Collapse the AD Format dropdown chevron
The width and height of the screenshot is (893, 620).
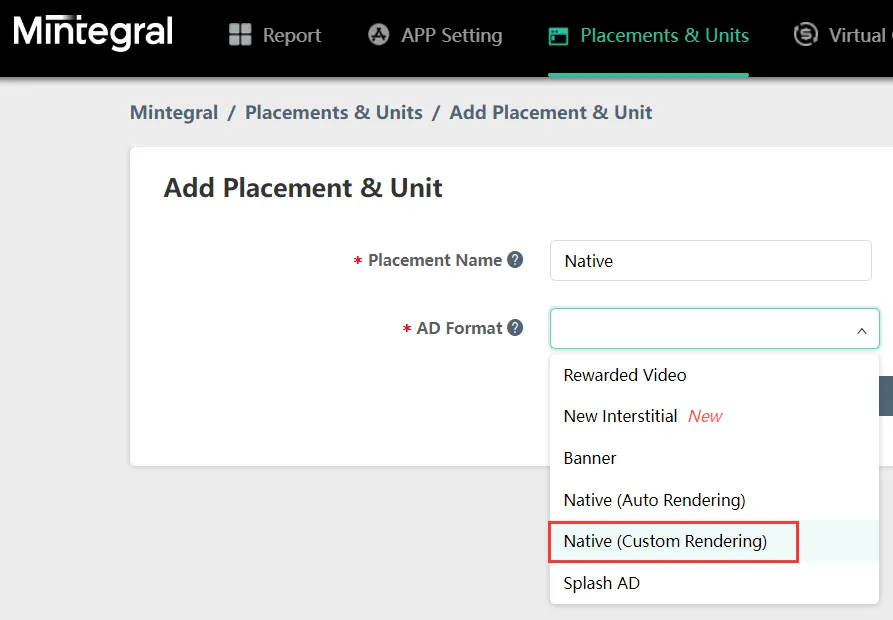tap(860, 330)
